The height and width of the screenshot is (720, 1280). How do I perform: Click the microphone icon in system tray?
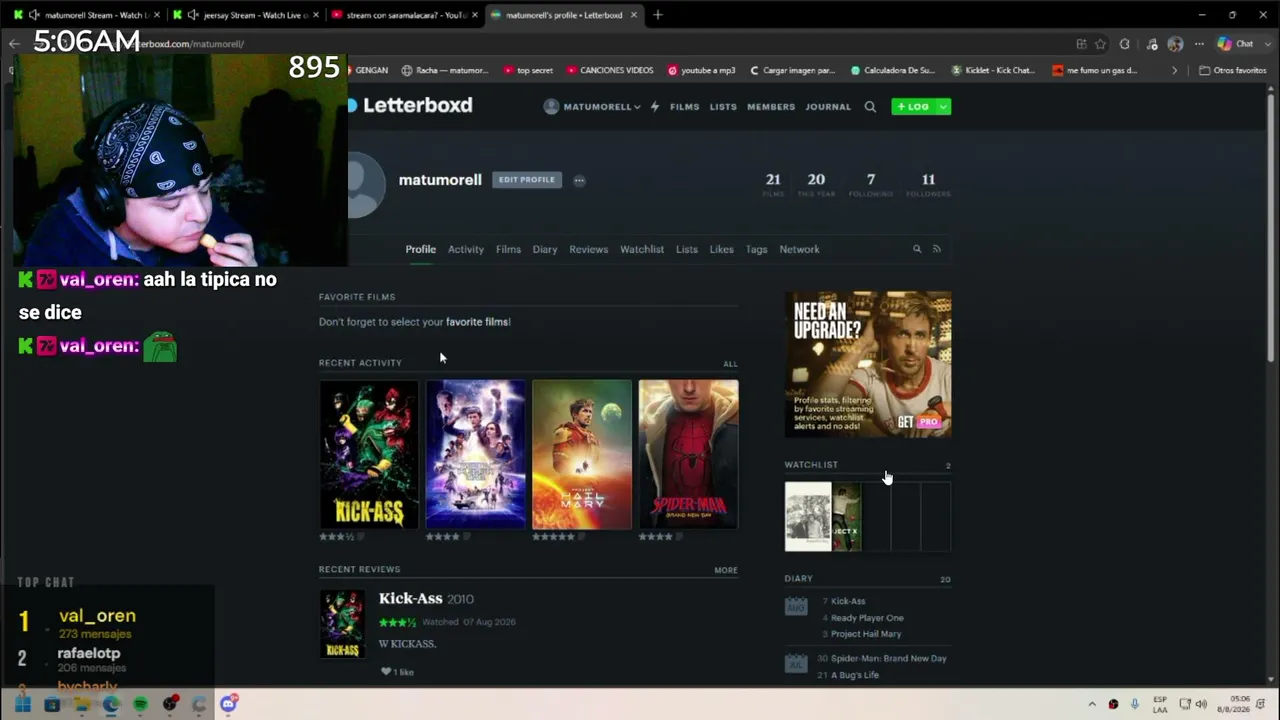coord(1135,704)
